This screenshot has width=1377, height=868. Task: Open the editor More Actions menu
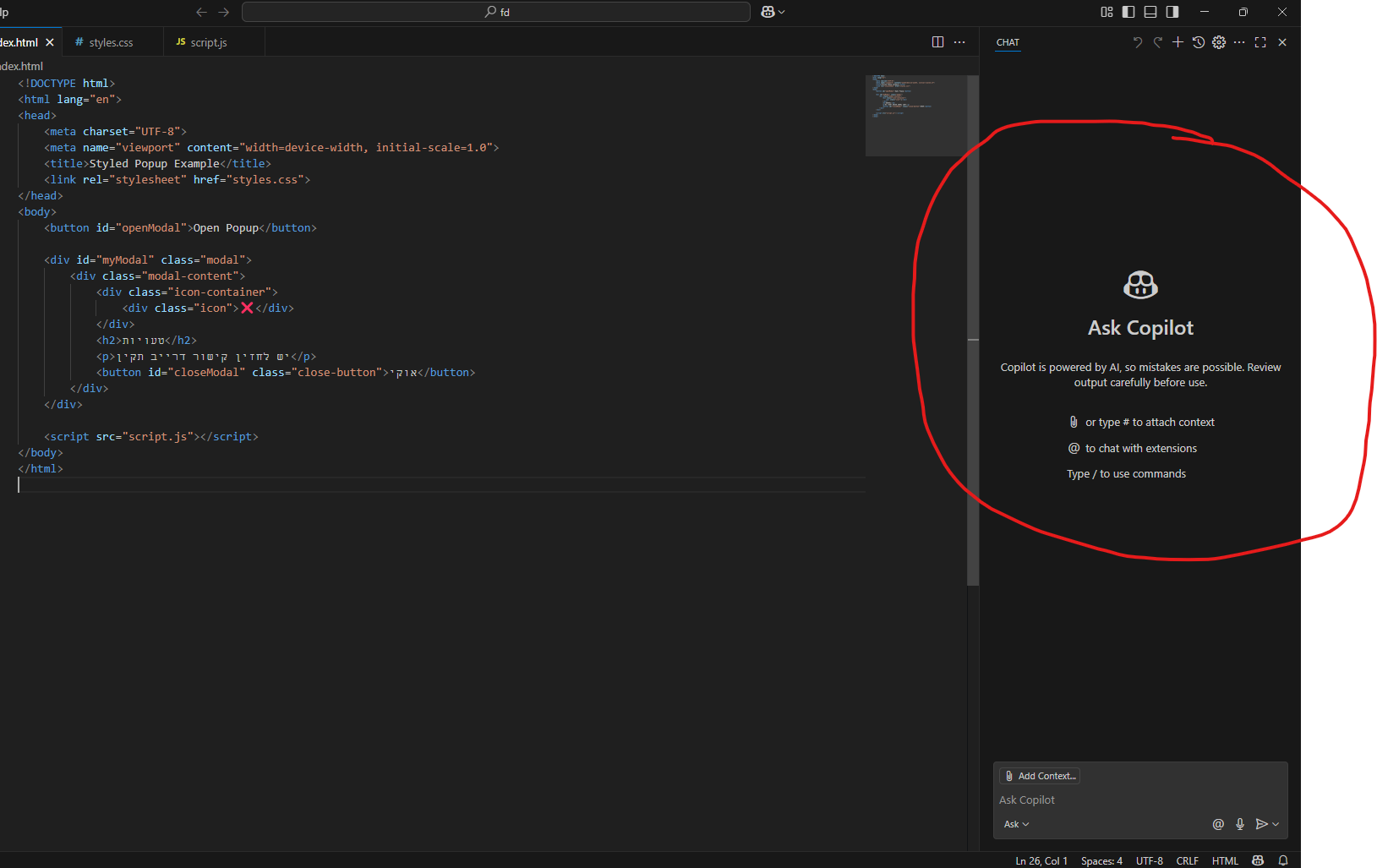coord(959,42)
